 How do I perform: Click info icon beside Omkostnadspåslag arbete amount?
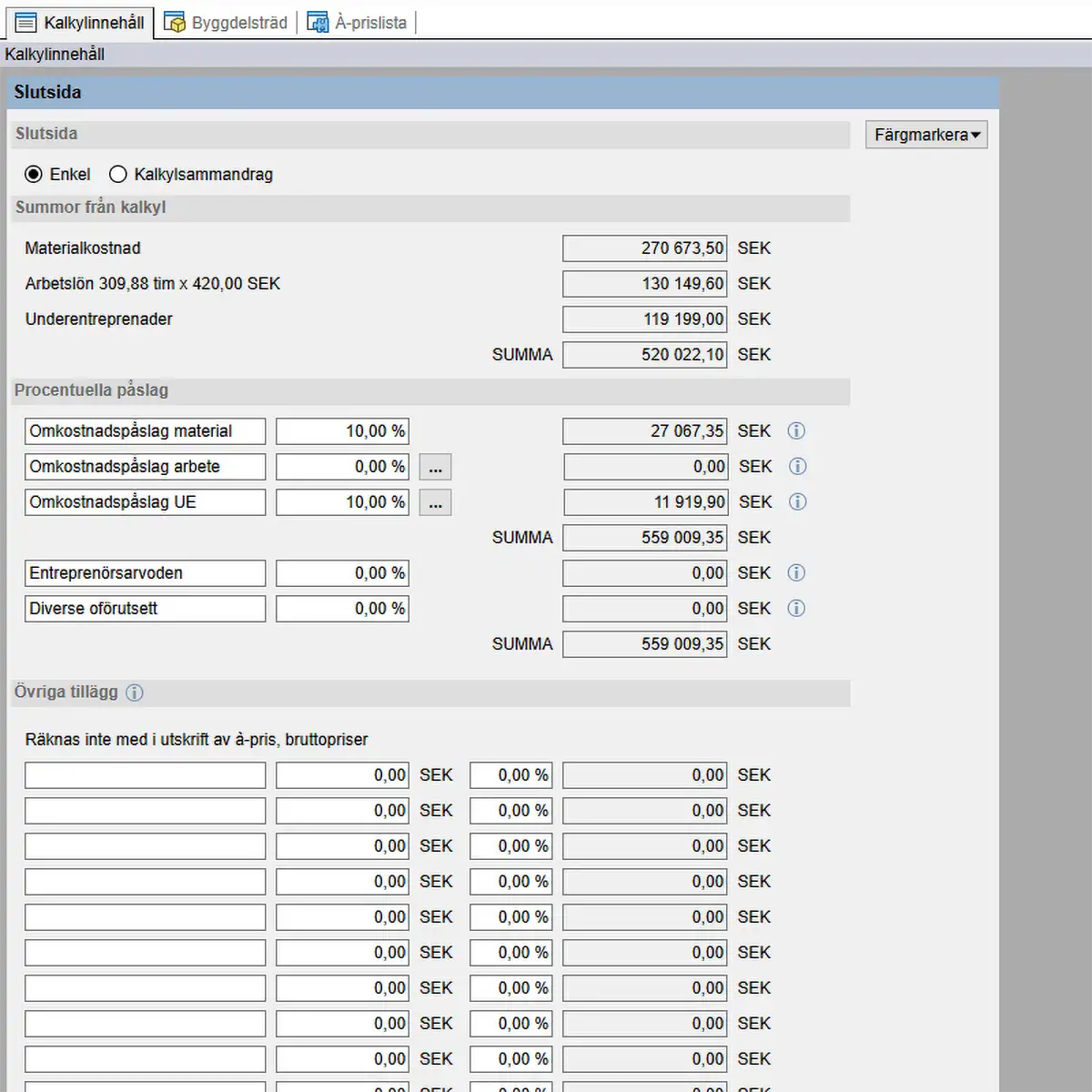point(797,467)
